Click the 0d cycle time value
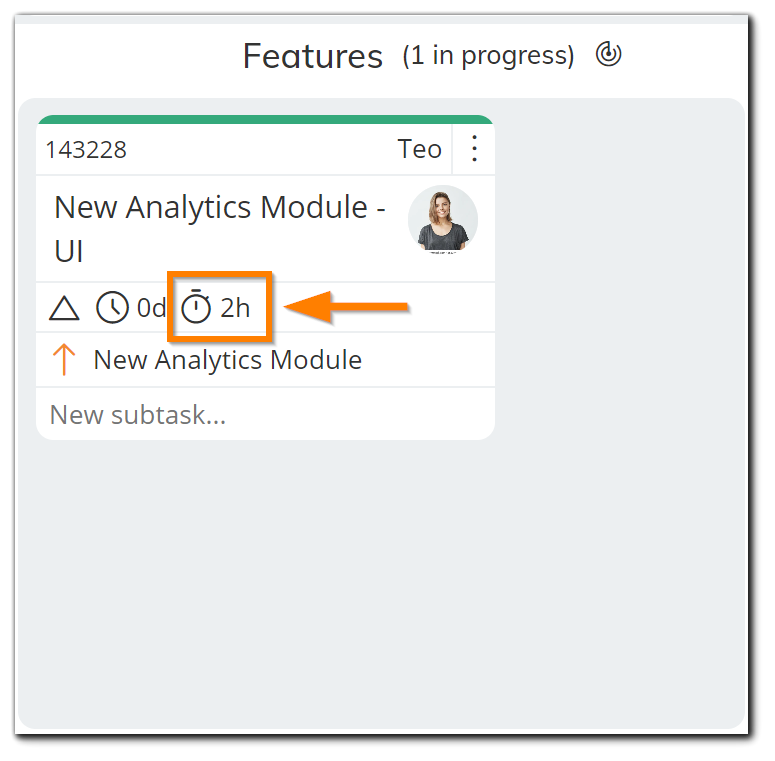This screenshot has height=761, width=775. click(151, 308)
